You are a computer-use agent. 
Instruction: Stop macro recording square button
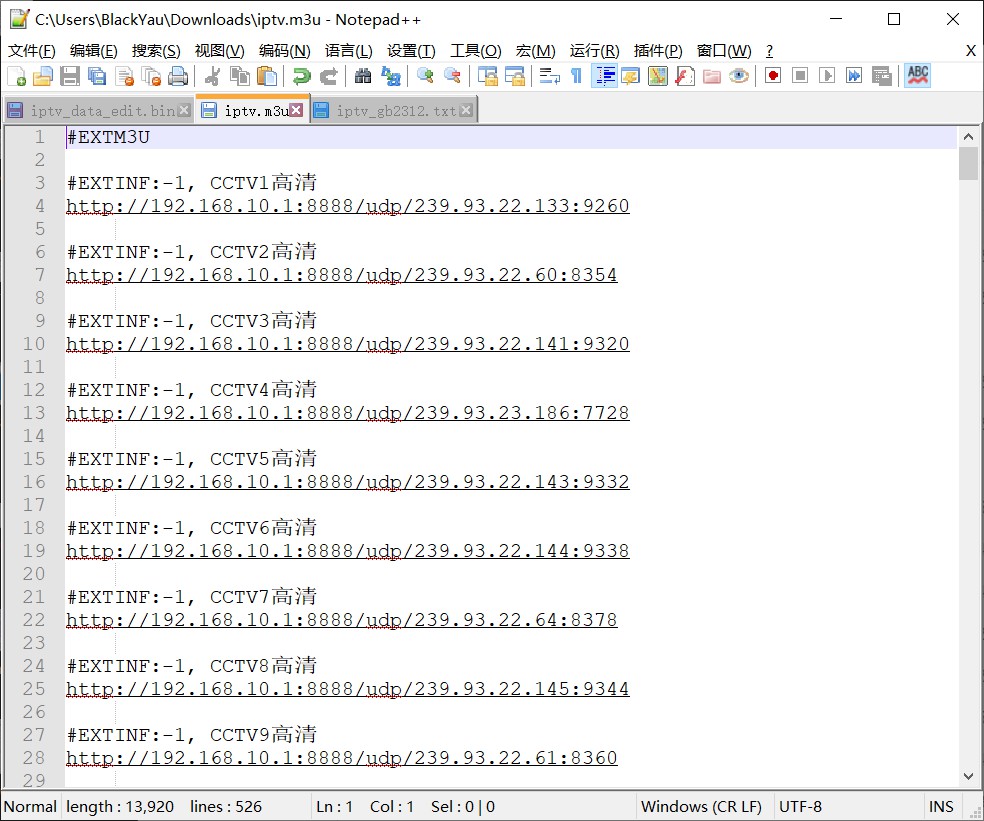click(x=800, y=76)
